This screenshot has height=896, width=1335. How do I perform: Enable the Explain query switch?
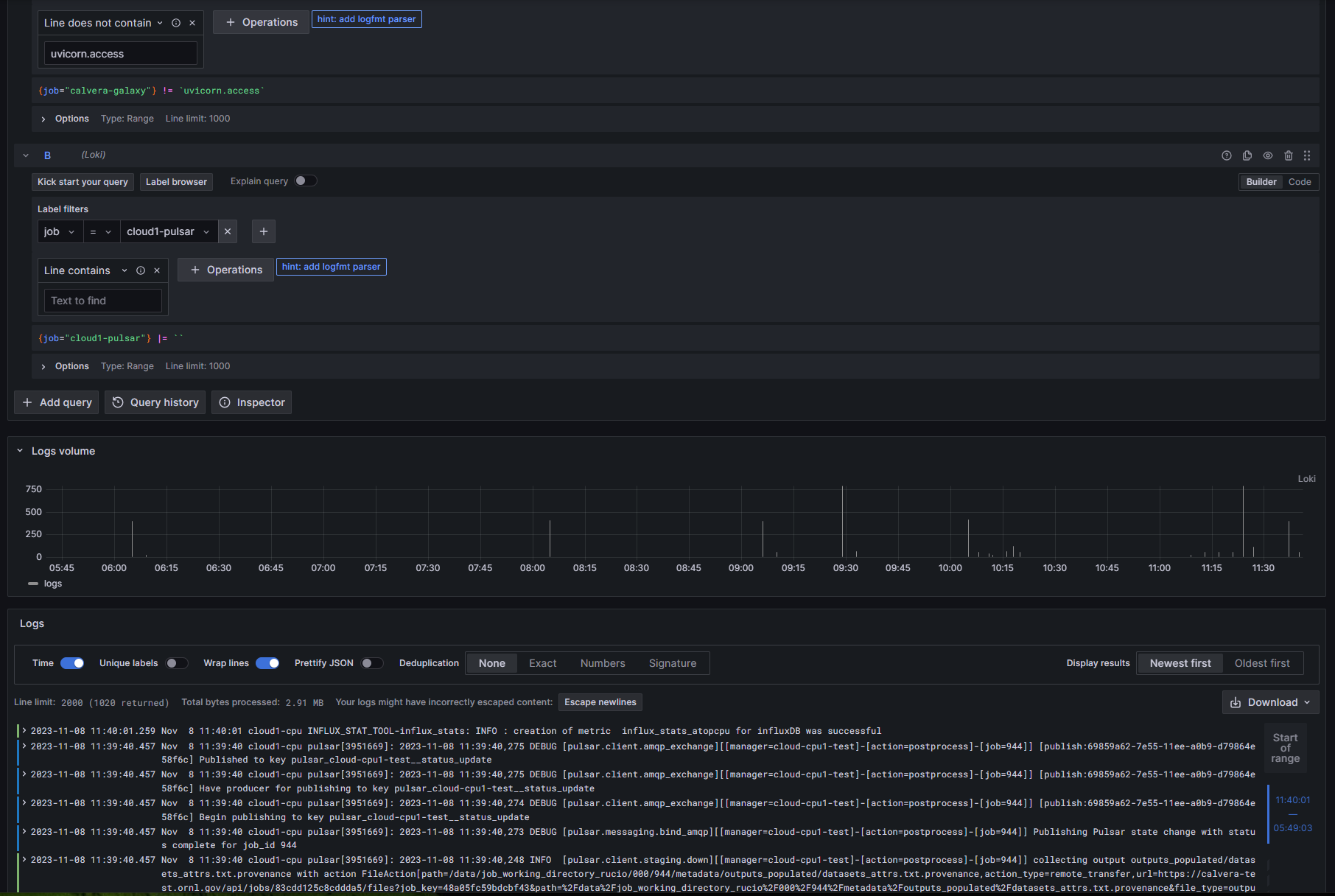[x=305, y=181]
